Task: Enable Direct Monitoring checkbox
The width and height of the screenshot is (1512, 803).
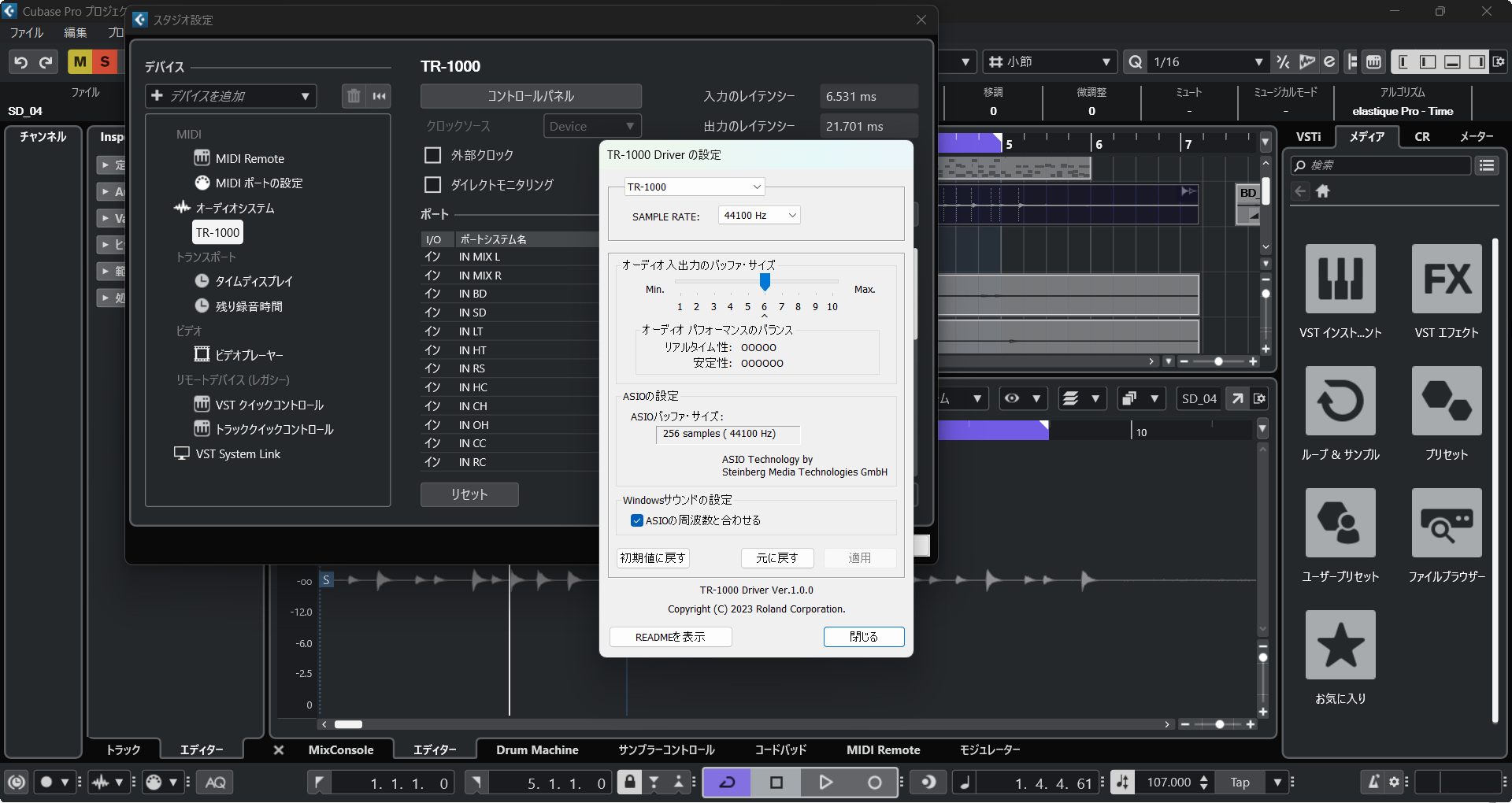Action: [432, 185]
